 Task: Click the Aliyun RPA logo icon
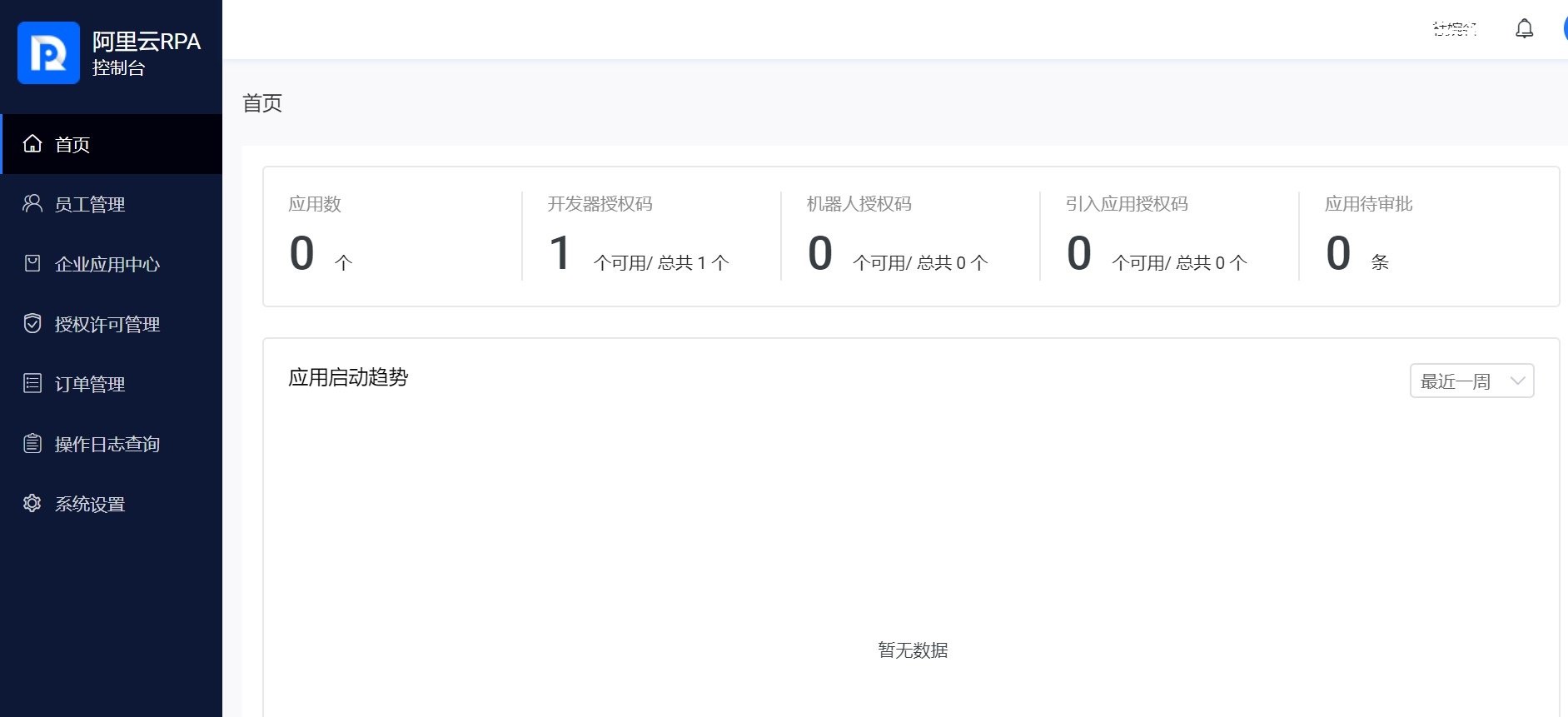tap(48, 52)
